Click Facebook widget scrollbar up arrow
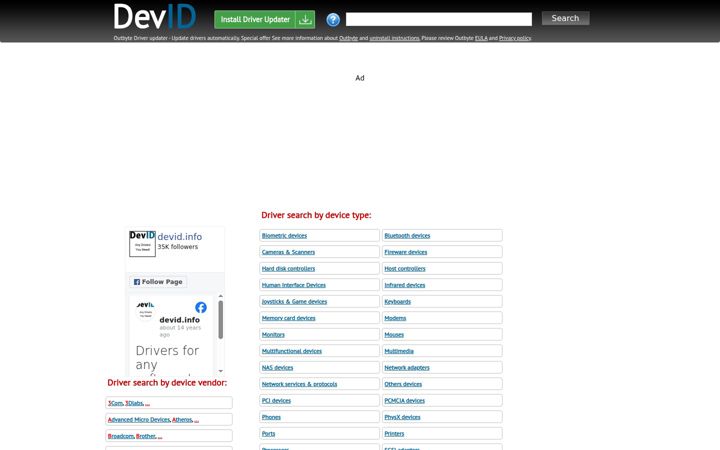Screen dimensions: 720x450 click(x=220, y=297)
